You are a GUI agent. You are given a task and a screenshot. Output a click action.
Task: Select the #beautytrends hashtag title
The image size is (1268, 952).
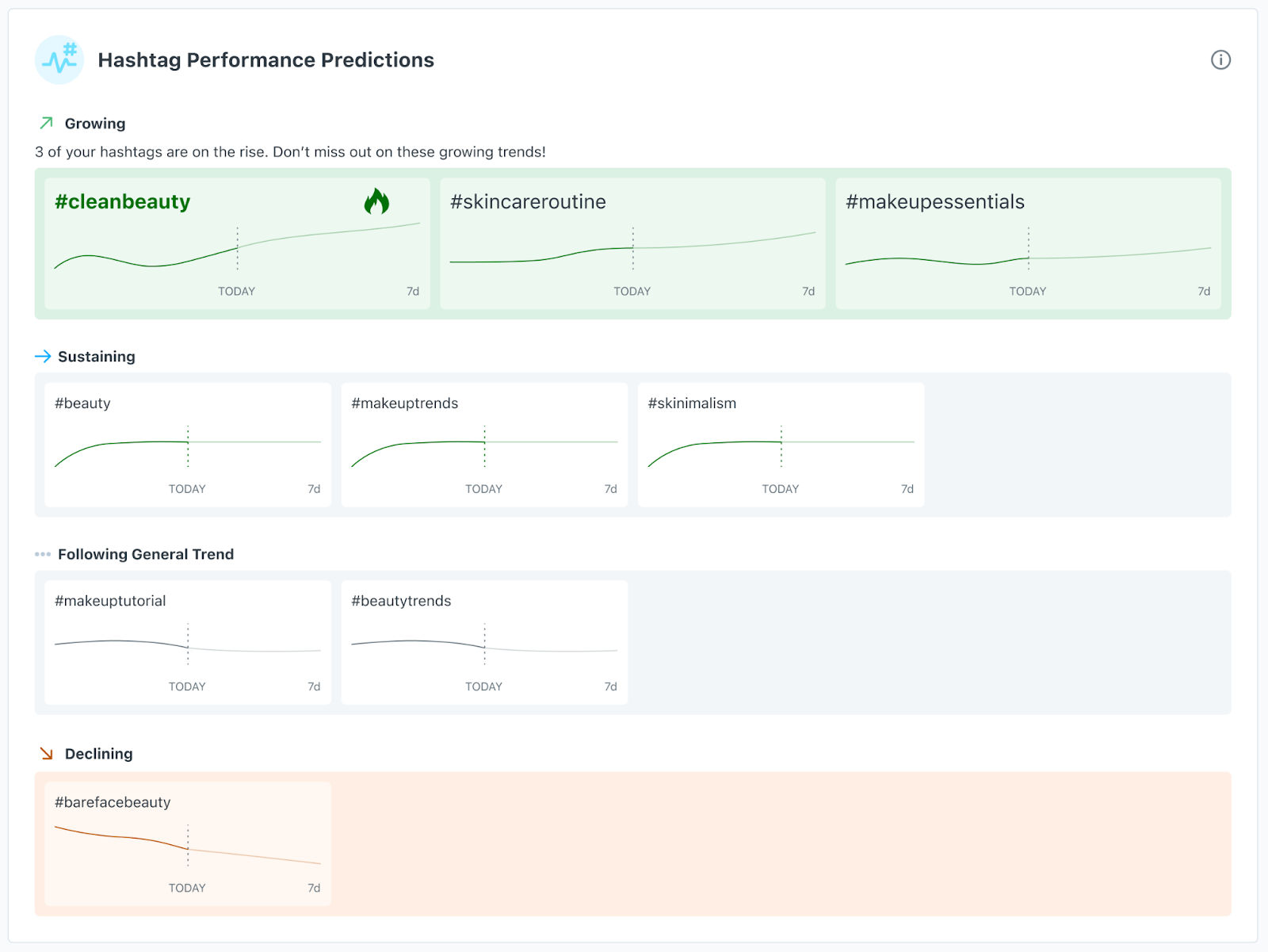[401, 601]
